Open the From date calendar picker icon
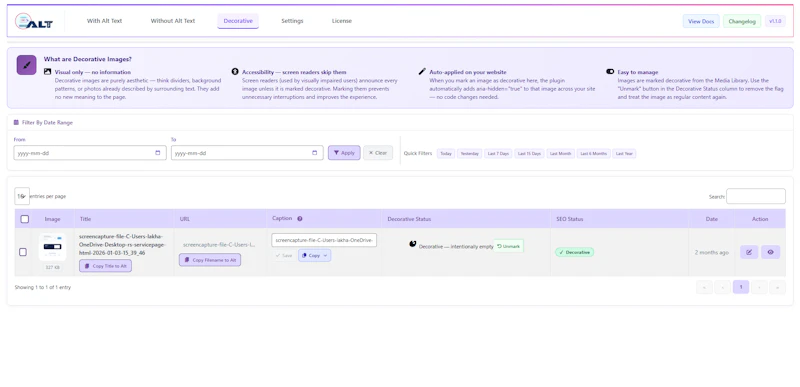Image resolution: width=800 pixels, height=387 pixels. [158, 153]
